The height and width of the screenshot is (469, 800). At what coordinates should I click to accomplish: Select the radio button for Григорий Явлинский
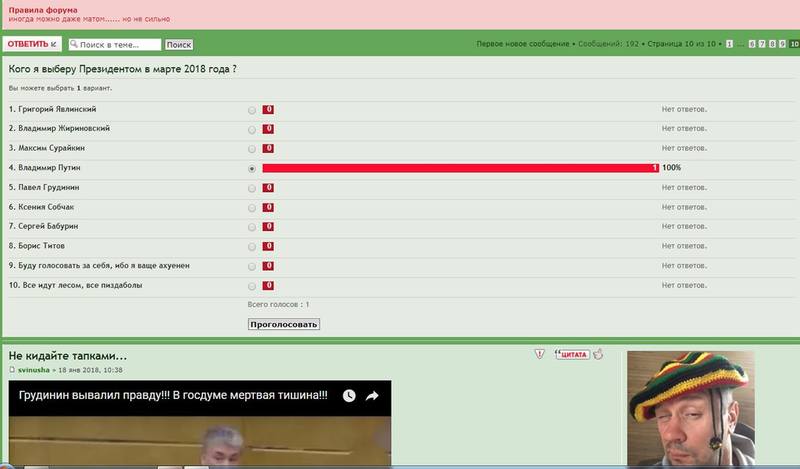click(251, 110)
